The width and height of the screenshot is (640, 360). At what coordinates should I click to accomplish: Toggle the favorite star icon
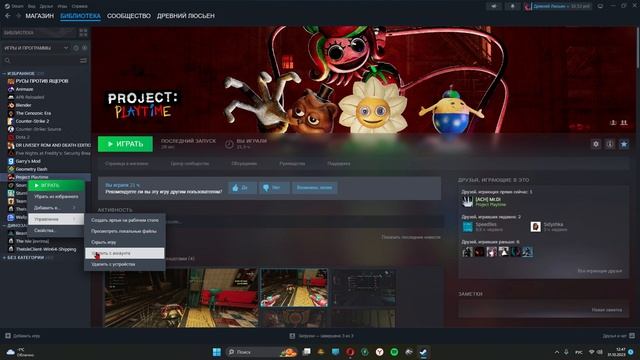pyautogui.click(x=624, y=144)
